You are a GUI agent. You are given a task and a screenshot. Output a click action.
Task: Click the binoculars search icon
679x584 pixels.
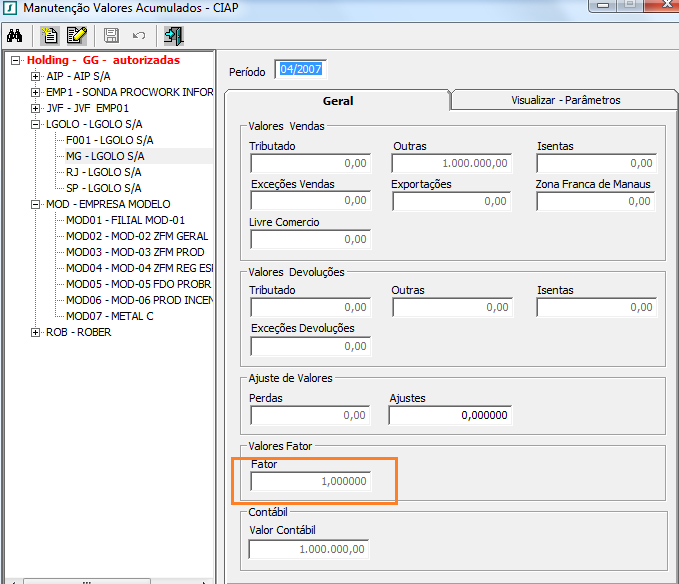15,36
